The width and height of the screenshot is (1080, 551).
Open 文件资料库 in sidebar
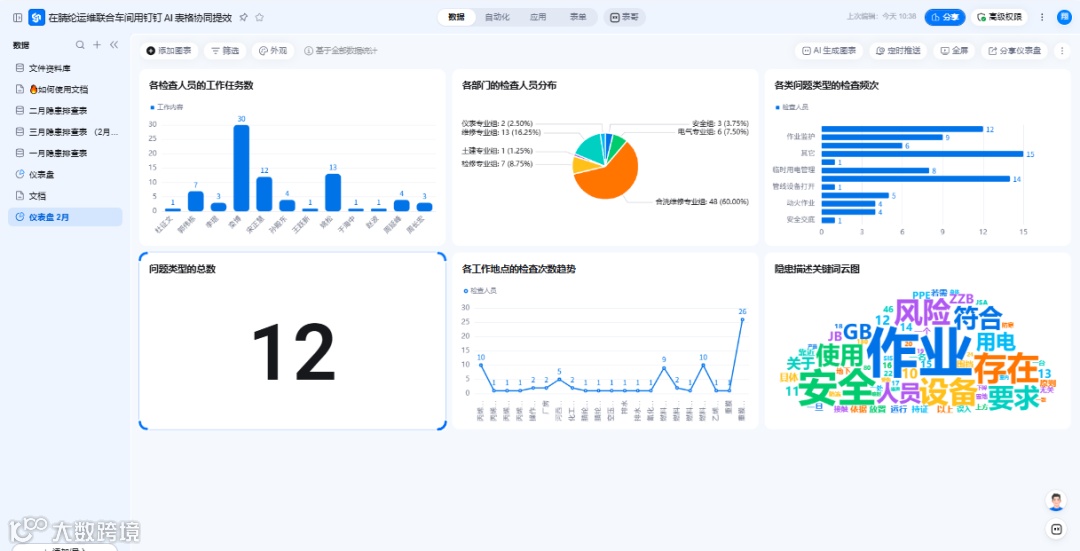(65, 68)
